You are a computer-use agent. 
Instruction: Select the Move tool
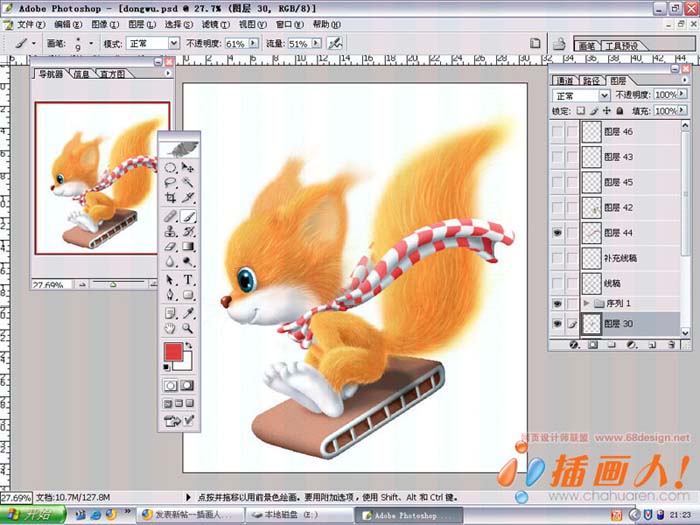point(188,168)
